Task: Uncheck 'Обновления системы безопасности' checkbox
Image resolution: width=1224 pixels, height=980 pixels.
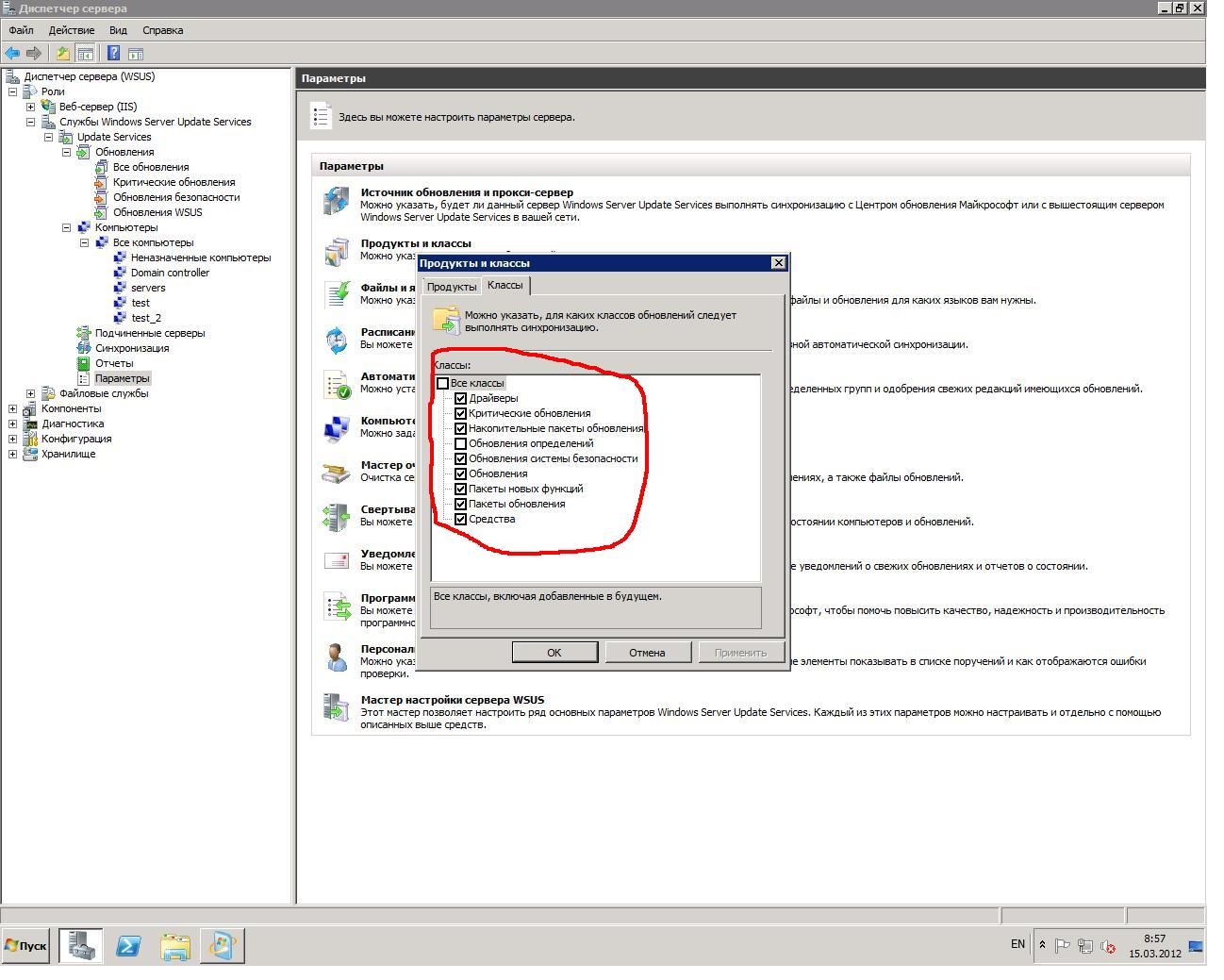Action: [x=461, y=458]
